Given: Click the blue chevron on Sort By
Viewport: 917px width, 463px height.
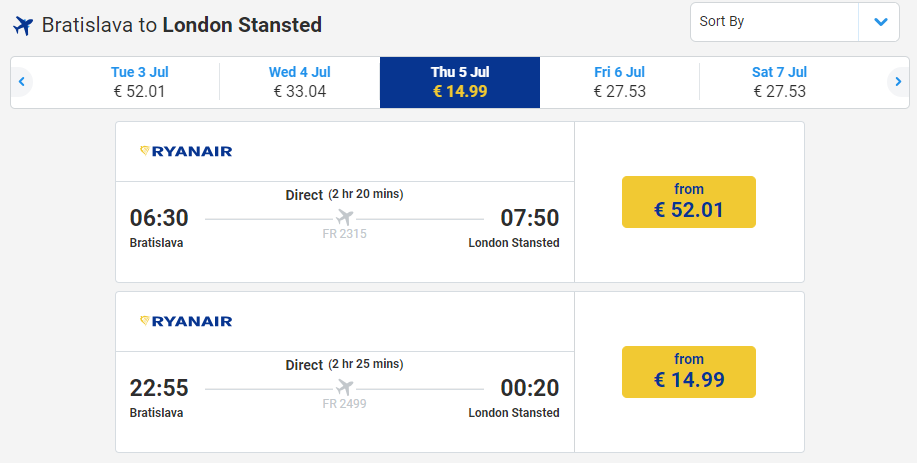Looking at the screenshot, I should point(879,22).
